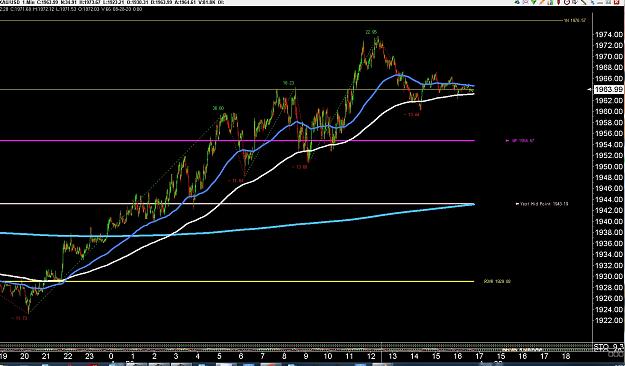Image resolution: width=625 pixels, height=366 pixels.
Task: Click hour 5 on the time axis
Action: [219, 356]
